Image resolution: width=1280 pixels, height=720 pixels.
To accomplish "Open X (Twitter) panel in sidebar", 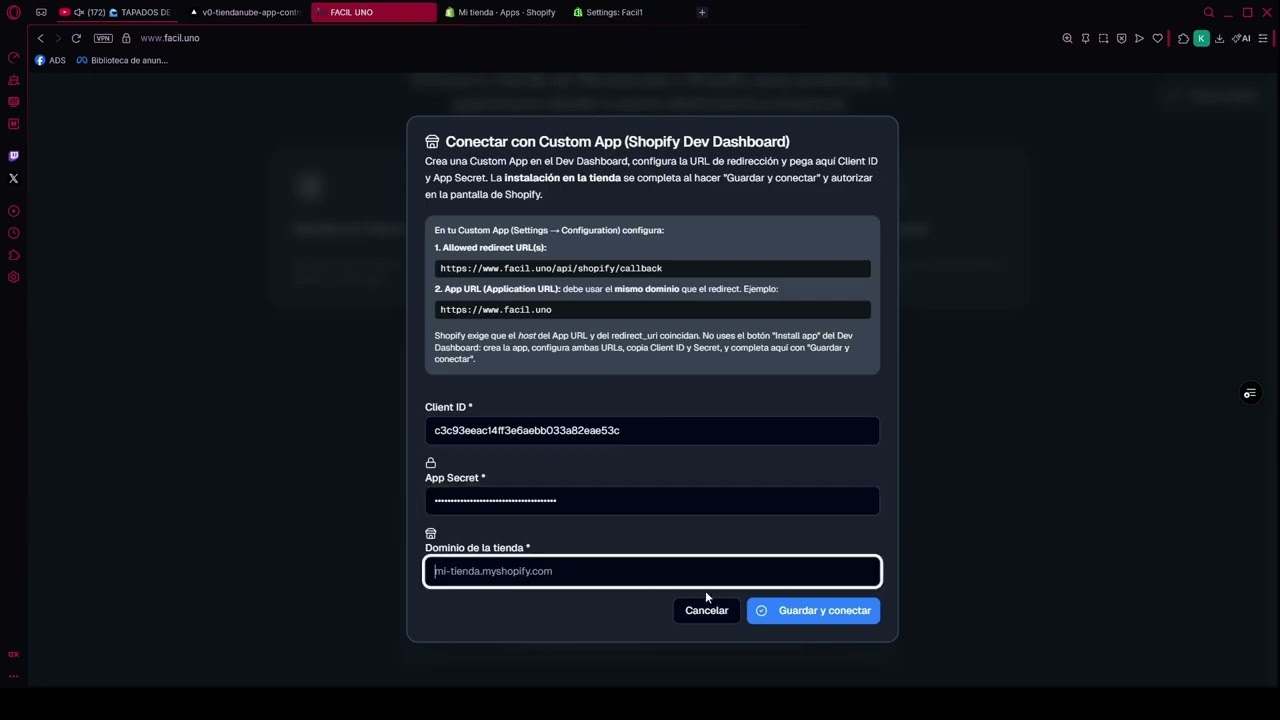I will pyautogui.click(x=13, y=178).
